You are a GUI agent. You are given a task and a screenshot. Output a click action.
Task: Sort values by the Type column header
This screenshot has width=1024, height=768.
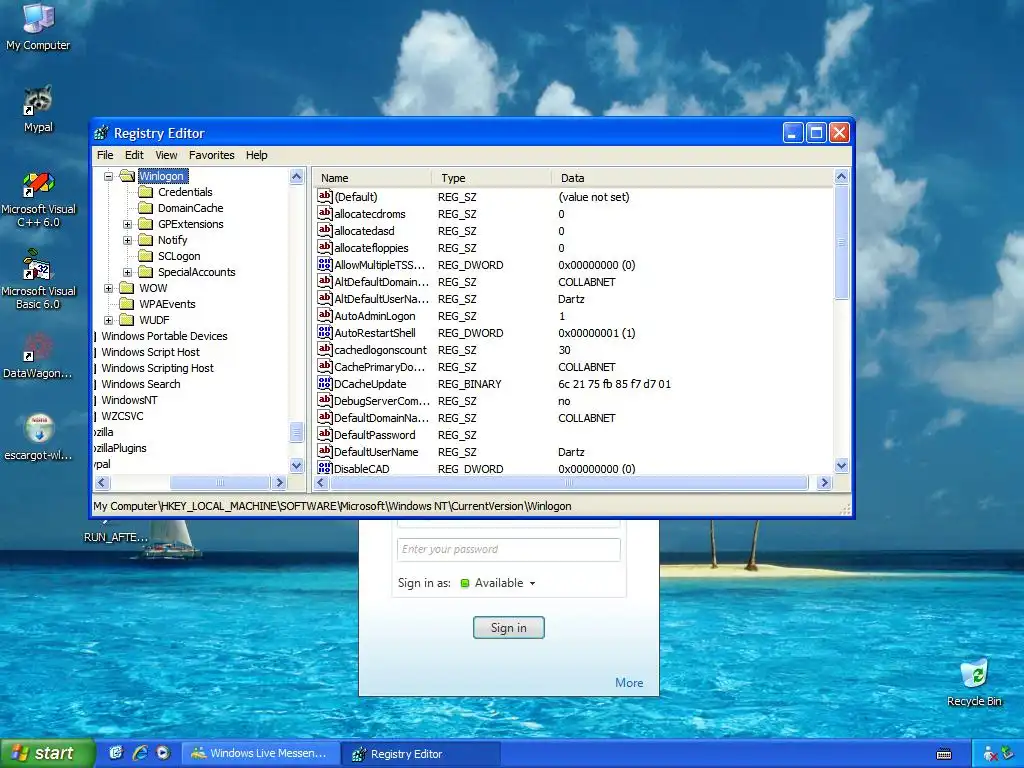(x=491, y=178)
